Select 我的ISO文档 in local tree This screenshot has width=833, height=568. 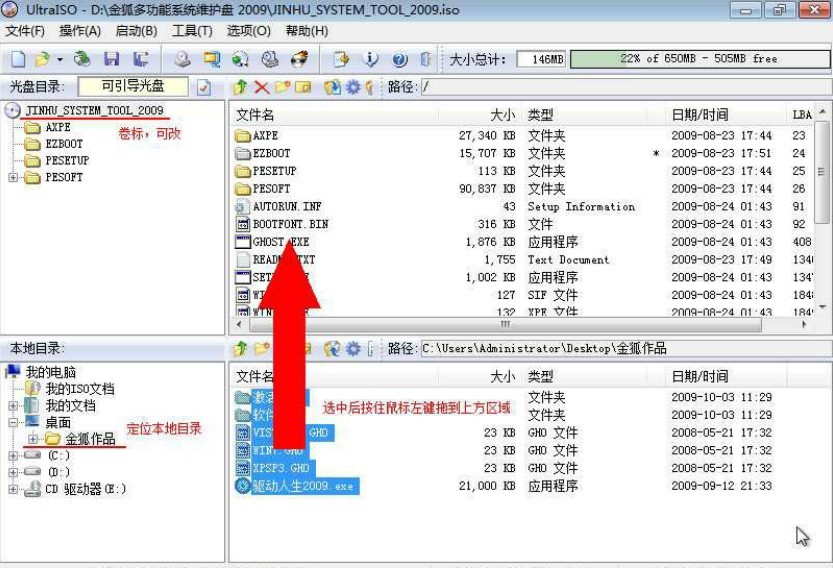[80, 389]
